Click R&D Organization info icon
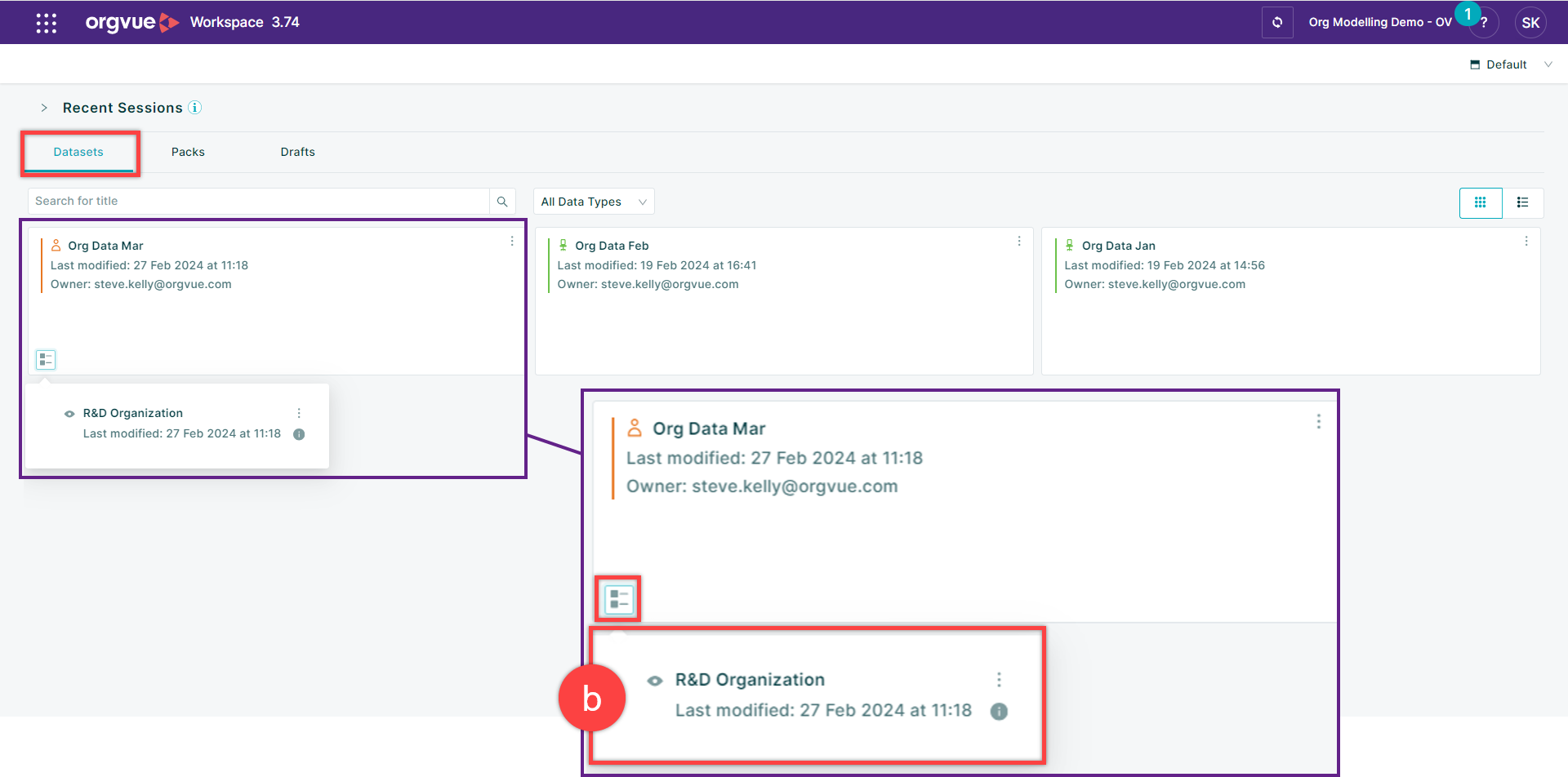1568x777 pixels. click(299, 434)
